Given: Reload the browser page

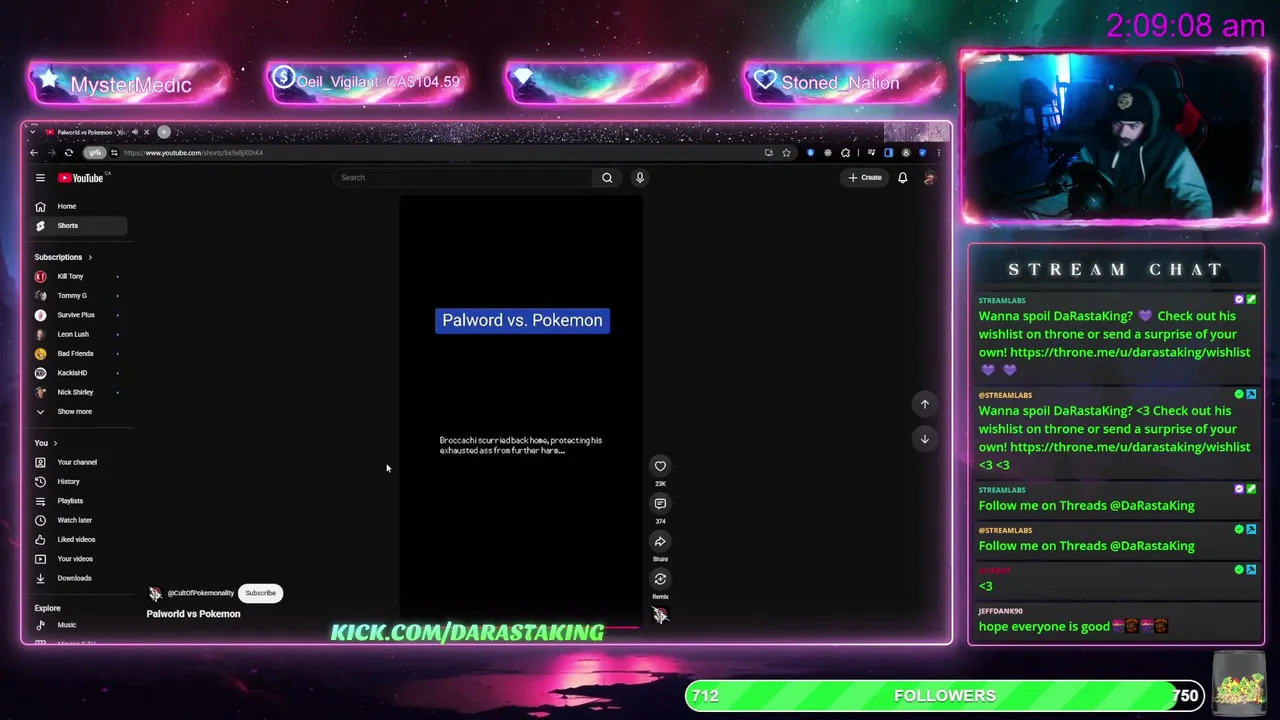Looking at the screenshot, I should [x=68, y=153].
